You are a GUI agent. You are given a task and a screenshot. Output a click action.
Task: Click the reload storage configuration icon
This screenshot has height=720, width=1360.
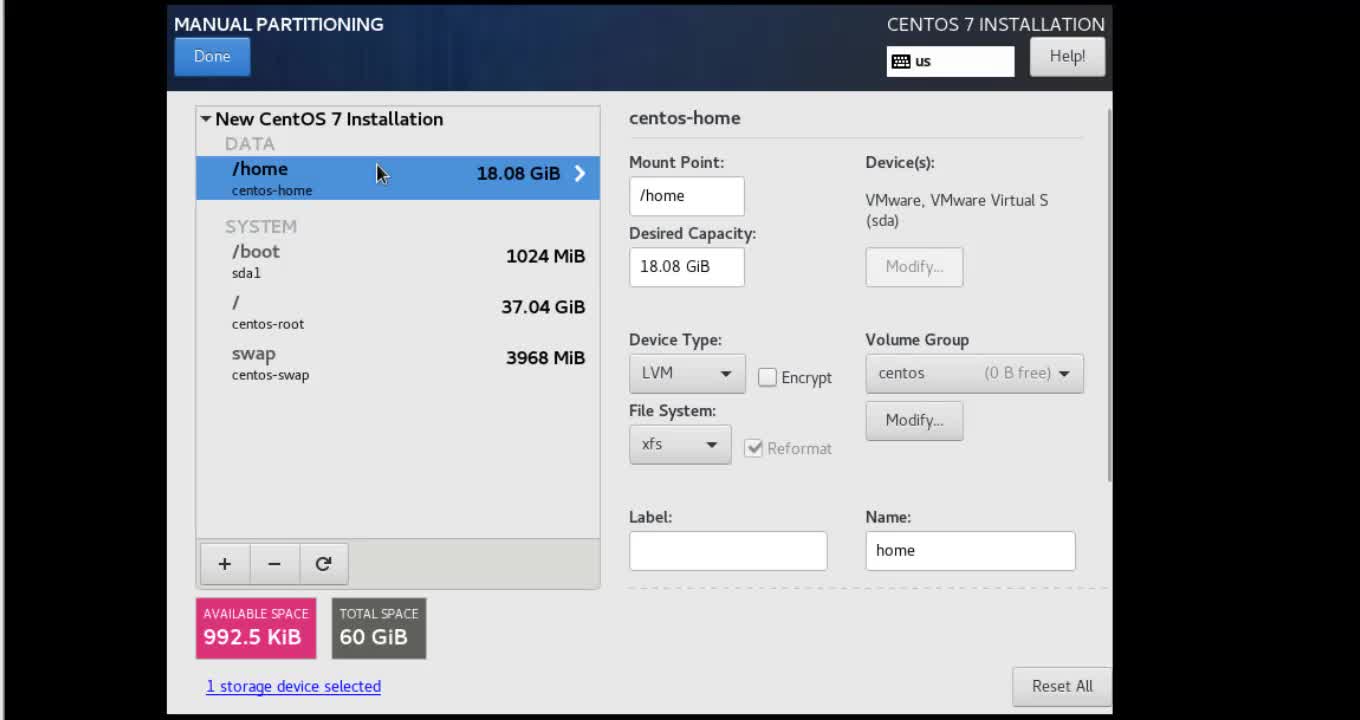[x=323, y=564]
